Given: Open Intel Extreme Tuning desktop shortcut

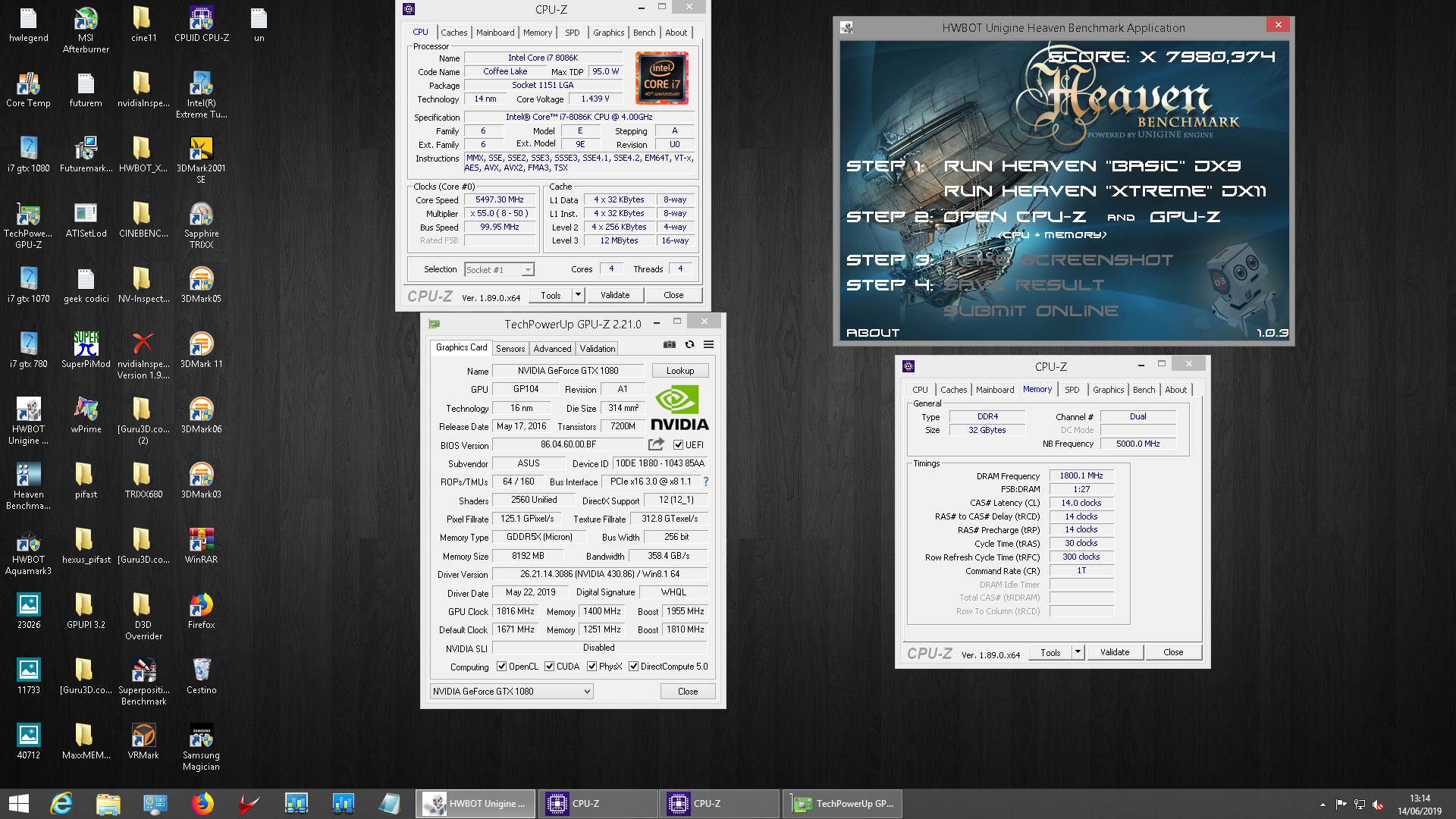Looking at the screenshot, I should [201, 96].
